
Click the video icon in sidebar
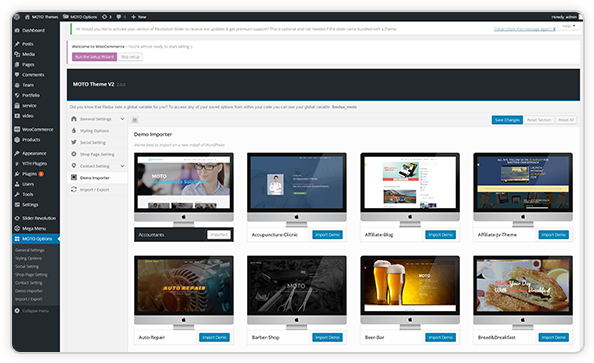coord(17,116)
